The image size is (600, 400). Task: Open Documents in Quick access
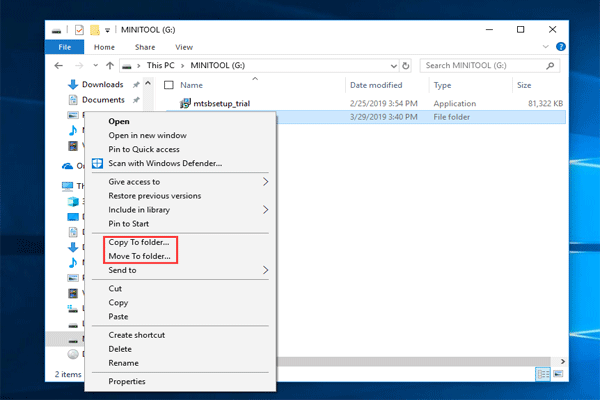[x=103, y=100]
